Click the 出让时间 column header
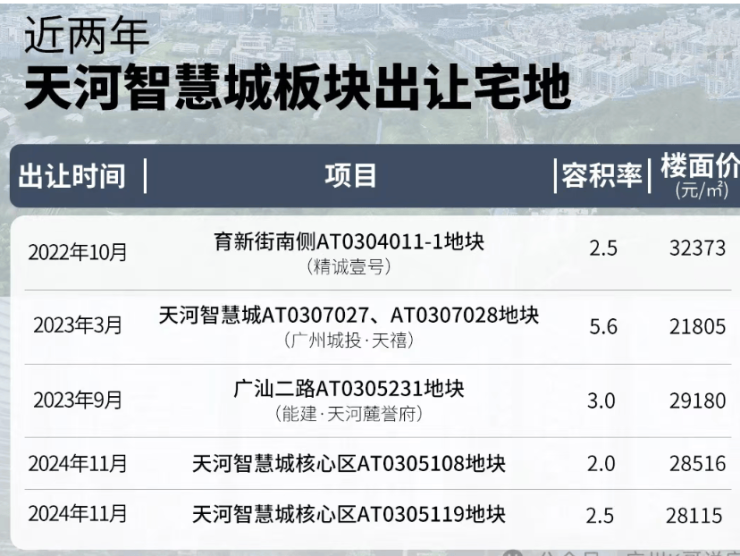The height and width of the screenshot is (556, 740). (x=72, y=176)
